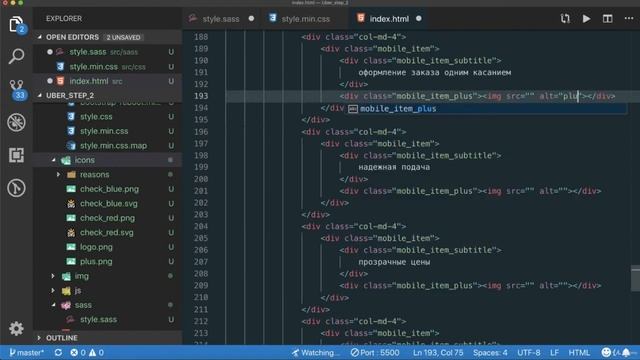Open Source Control with 33 changes
This screenshot has width=640, height=360.
[x=17, y=90]
